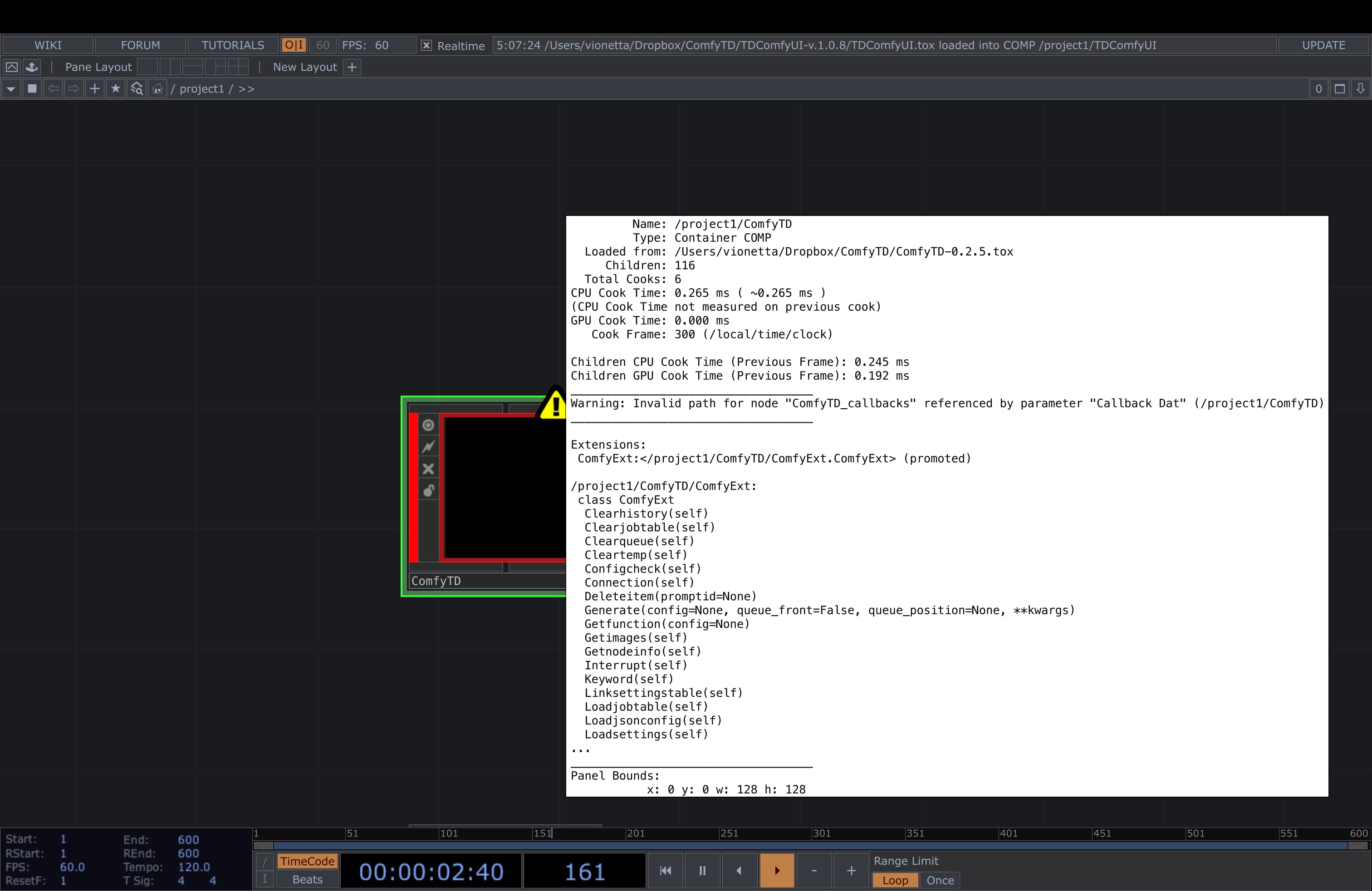Screen dimensions: 1372x891
Task: Click the down-arrow icon at path bar right
Action: pos(1361,89)
